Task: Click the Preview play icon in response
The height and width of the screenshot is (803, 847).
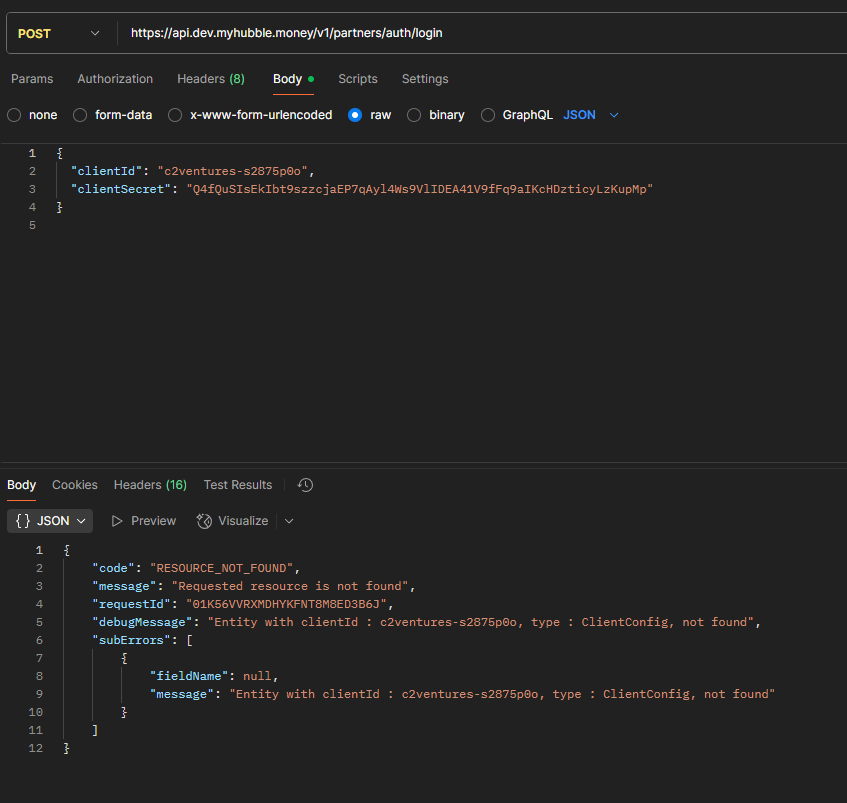Action: (118, 521)
